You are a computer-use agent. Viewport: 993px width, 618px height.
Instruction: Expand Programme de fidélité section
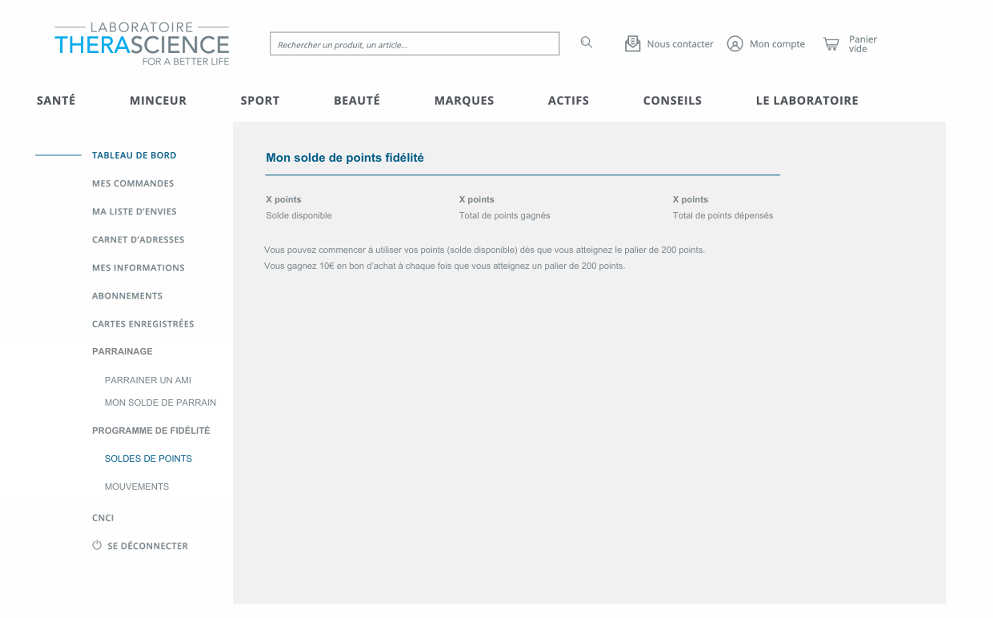151,431
